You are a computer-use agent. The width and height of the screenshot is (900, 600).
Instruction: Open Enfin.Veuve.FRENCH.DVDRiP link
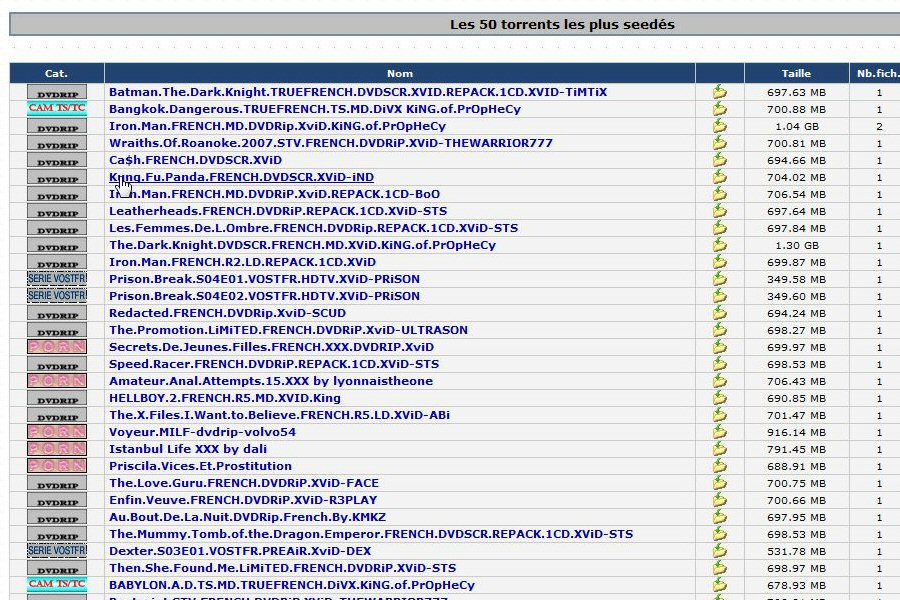(x=243, y=500)
